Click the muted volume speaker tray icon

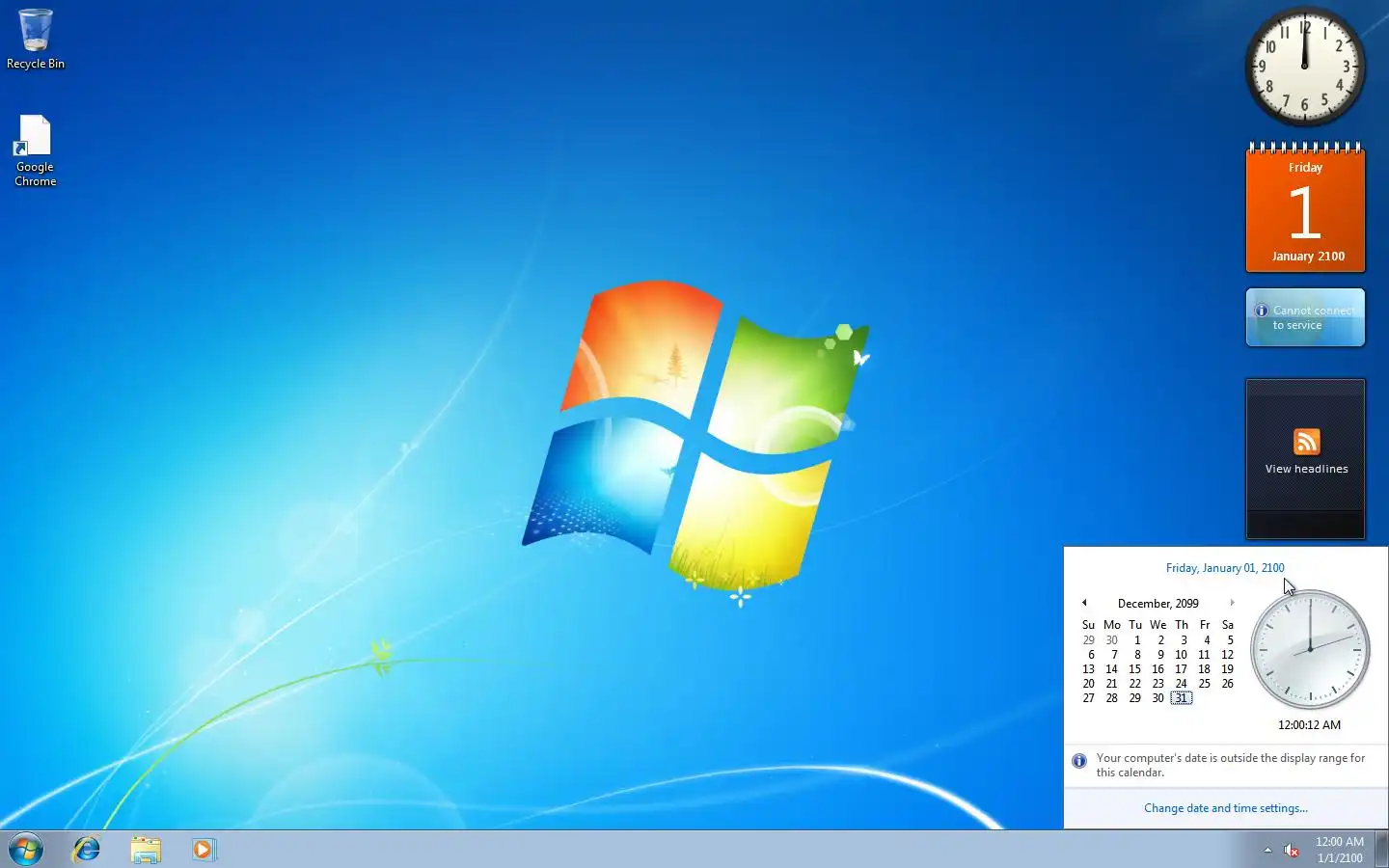point(1292,851)
